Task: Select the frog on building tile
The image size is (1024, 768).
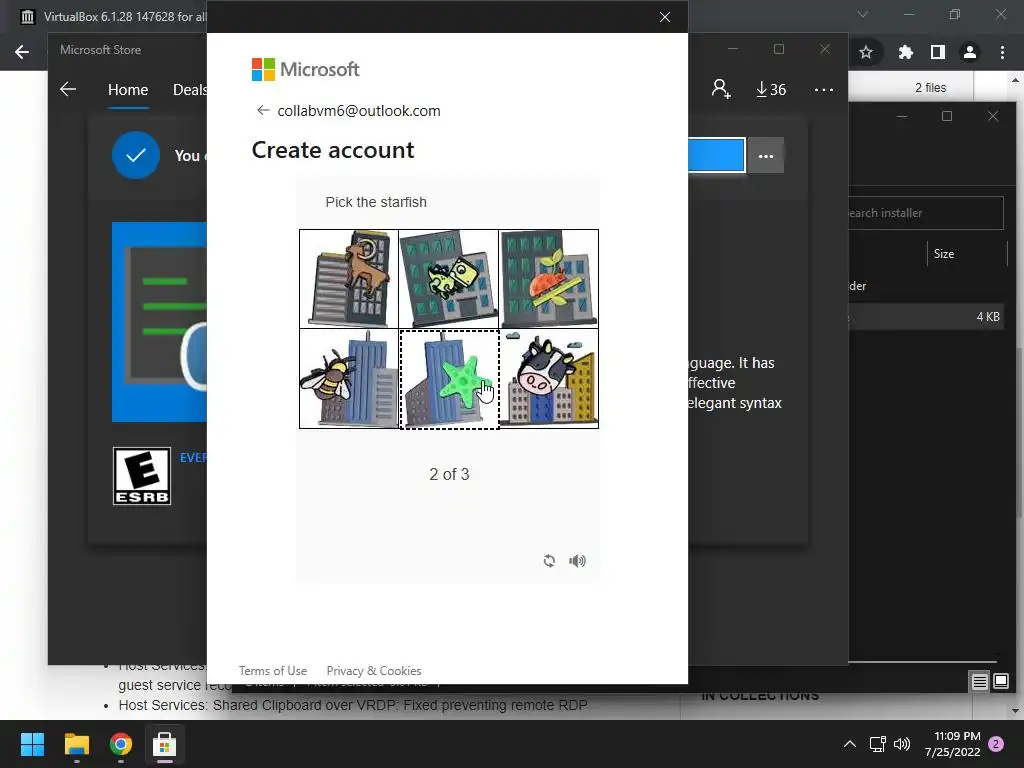Action: [x=449, y=279]
